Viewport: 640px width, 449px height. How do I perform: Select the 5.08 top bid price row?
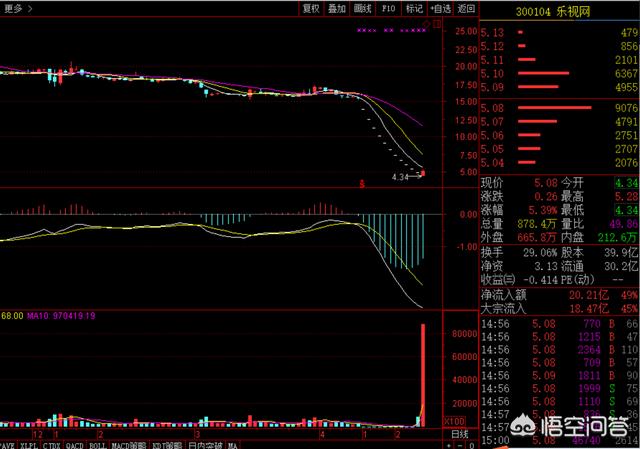pyautogui.click(x=558, y=108)
